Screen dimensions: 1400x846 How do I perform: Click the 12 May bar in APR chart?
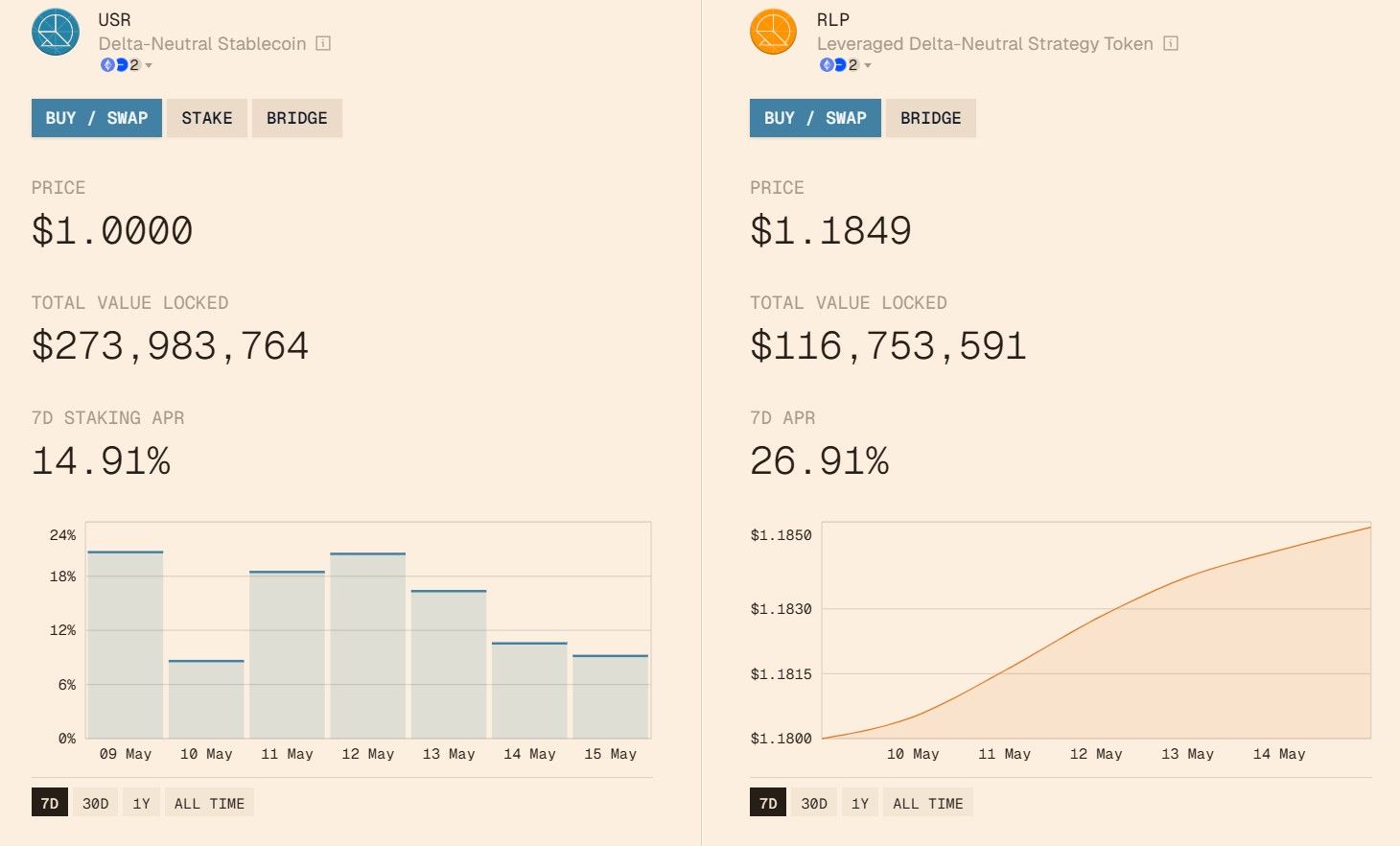367,646
